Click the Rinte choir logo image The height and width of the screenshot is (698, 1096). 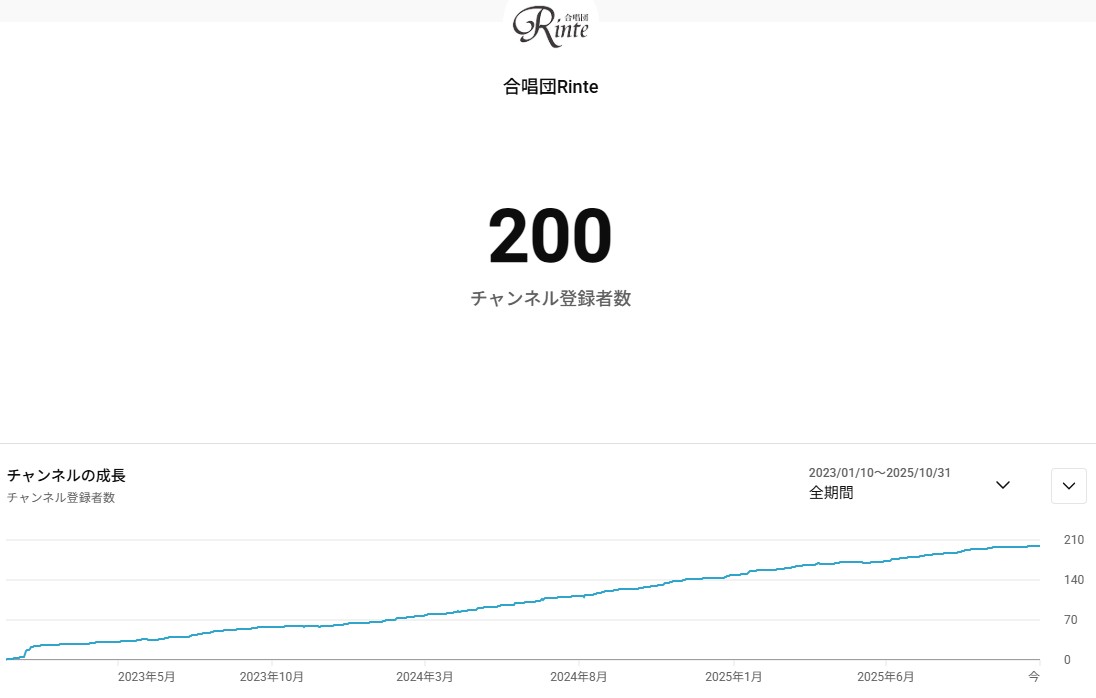[551, 26]
